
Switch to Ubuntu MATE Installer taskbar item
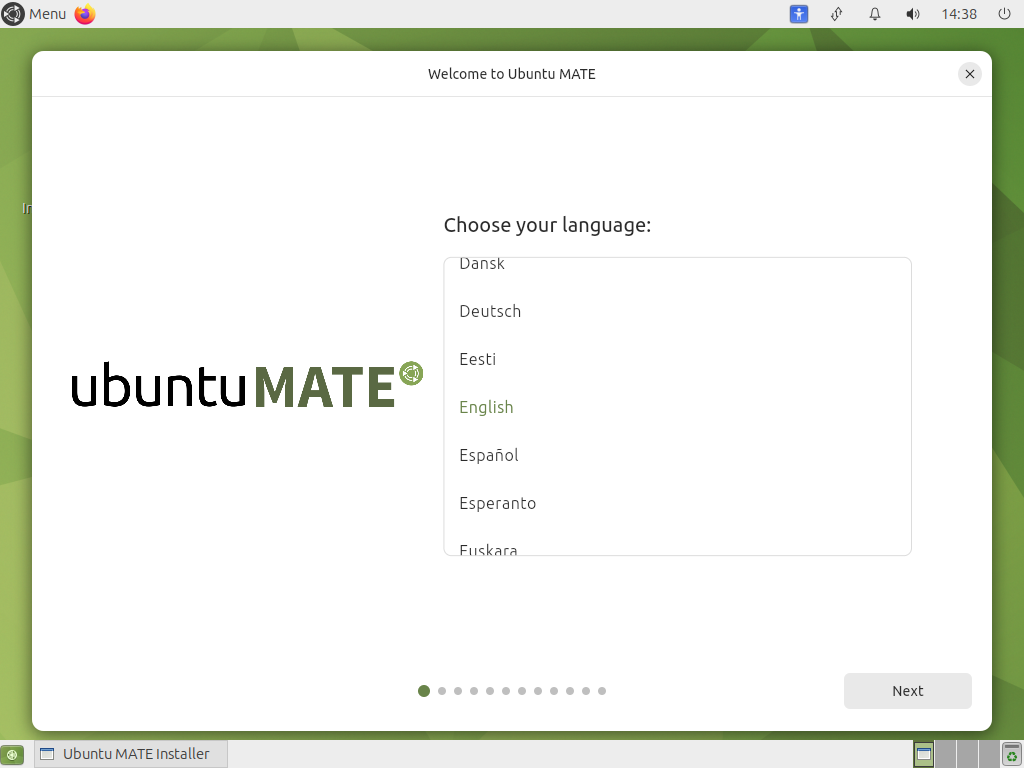(x=129, y=754)
